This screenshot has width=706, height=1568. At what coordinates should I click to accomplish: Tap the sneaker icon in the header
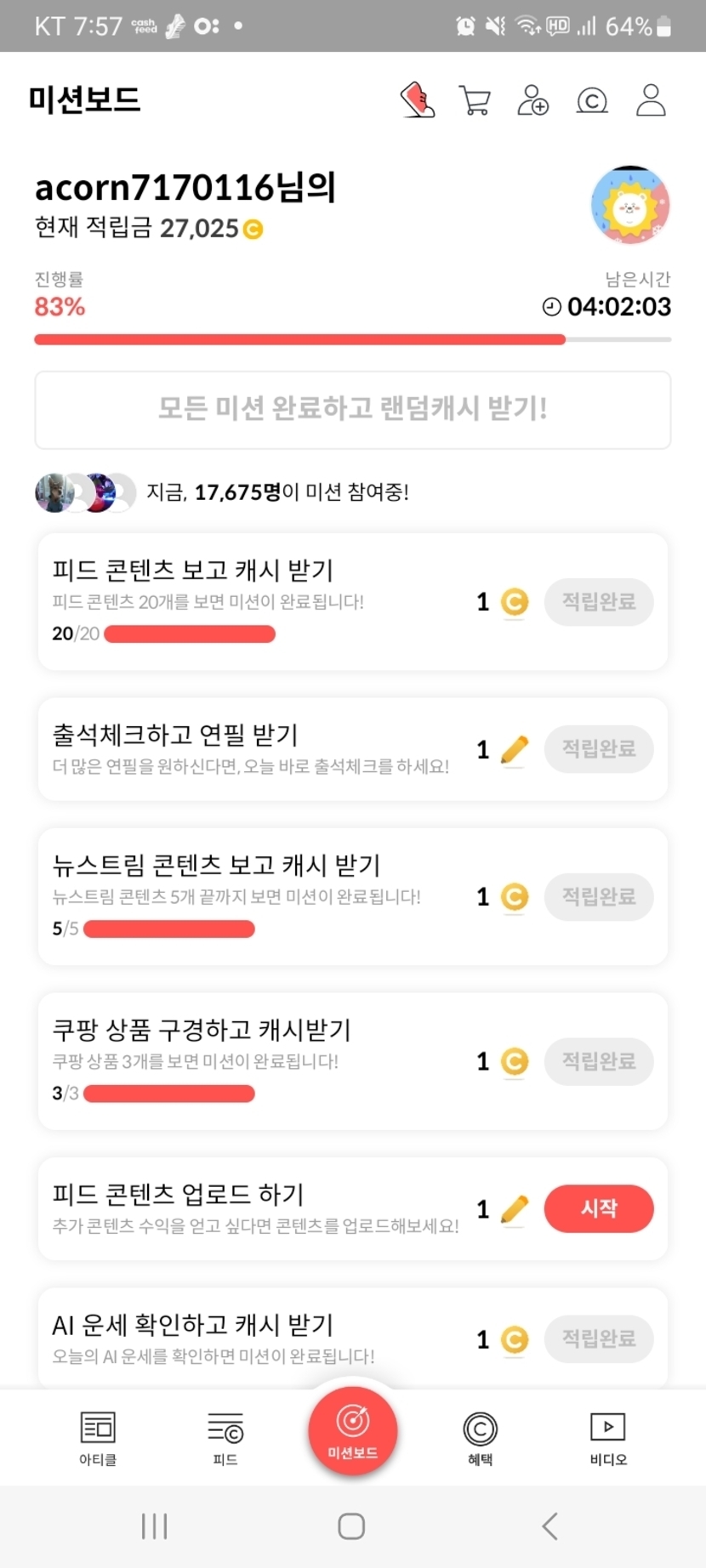click(x=418, y=100)
